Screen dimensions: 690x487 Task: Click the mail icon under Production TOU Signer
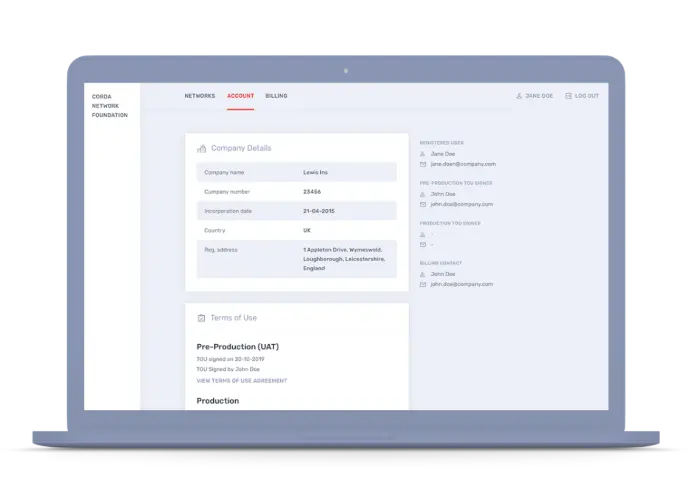(423, 245)
